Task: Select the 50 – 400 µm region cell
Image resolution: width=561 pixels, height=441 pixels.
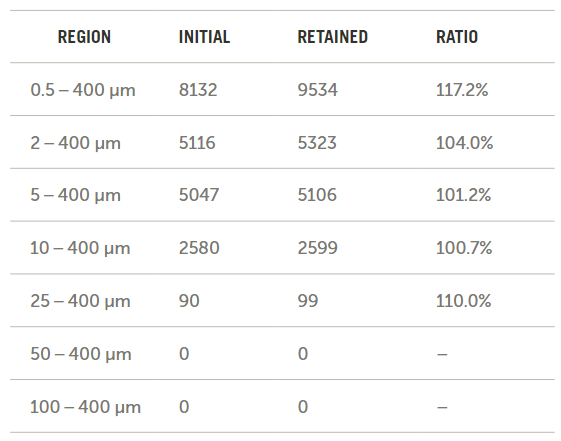Action: (81, 354)
